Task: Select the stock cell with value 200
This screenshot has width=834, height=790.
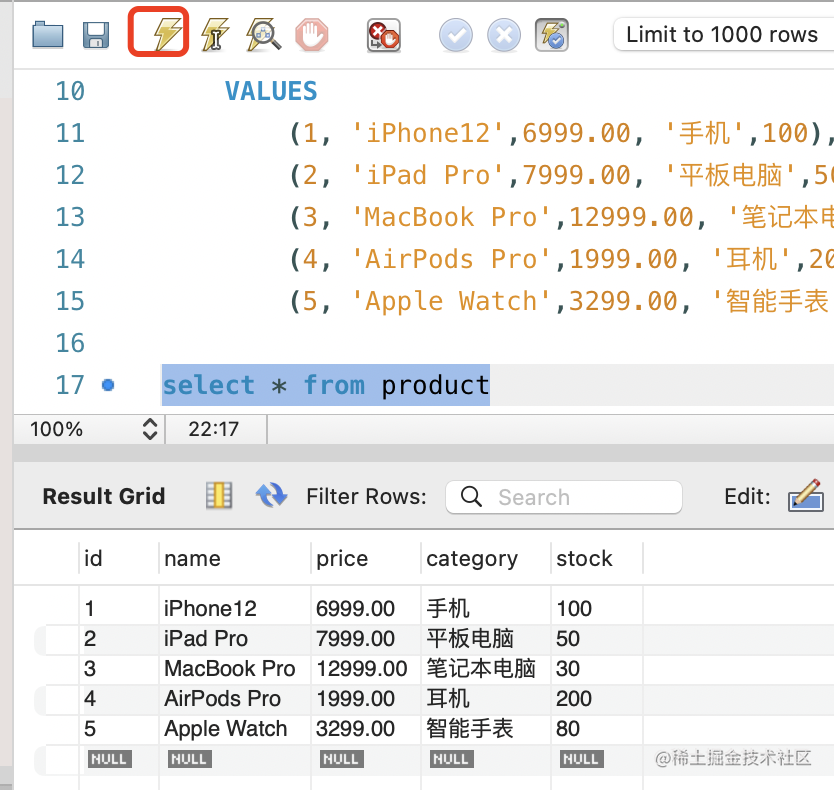Action: (x=597, y=698)
